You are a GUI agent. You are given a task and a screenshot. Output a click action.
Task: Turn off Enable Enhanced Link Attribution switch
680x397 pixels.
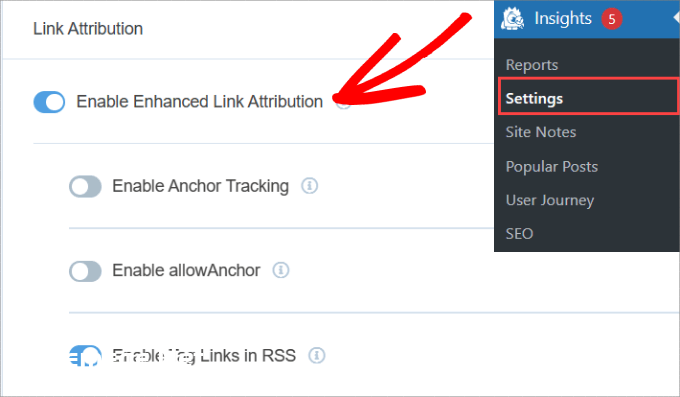coord(49,102)
